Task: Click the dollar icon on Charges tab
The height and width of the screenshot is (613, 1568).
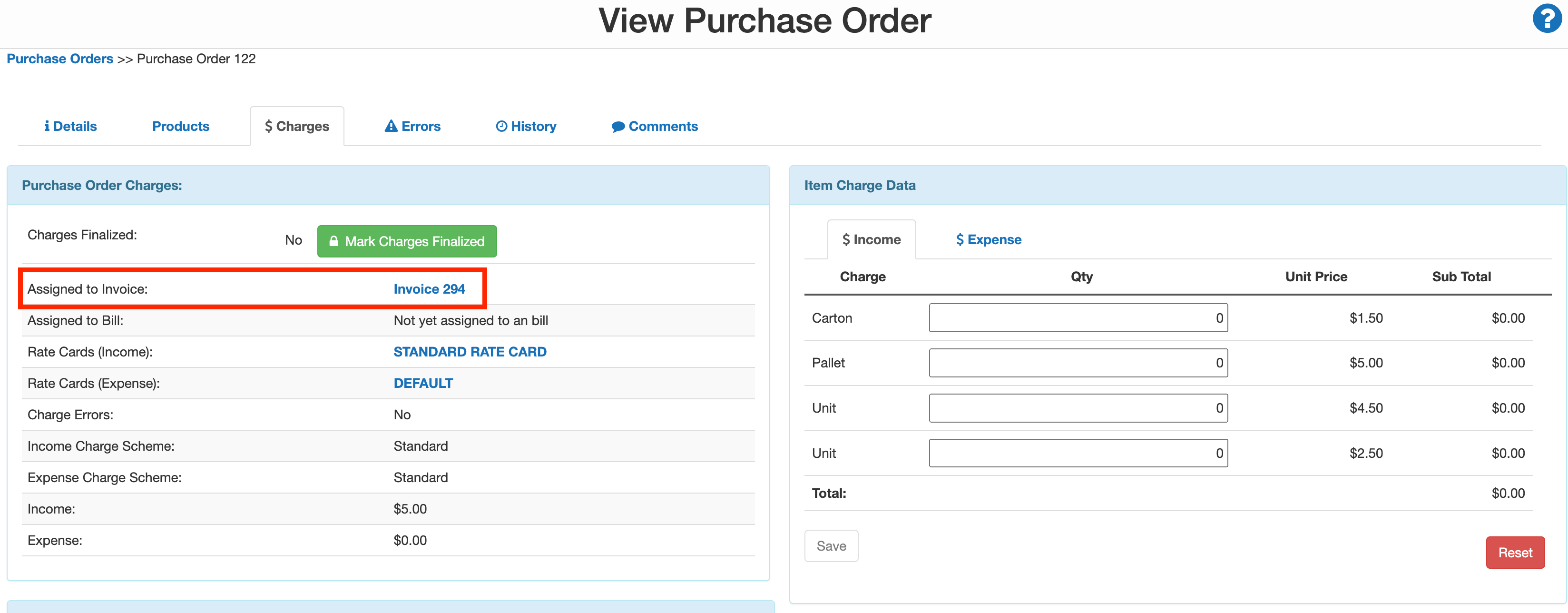Action: [x=269, y=126]
